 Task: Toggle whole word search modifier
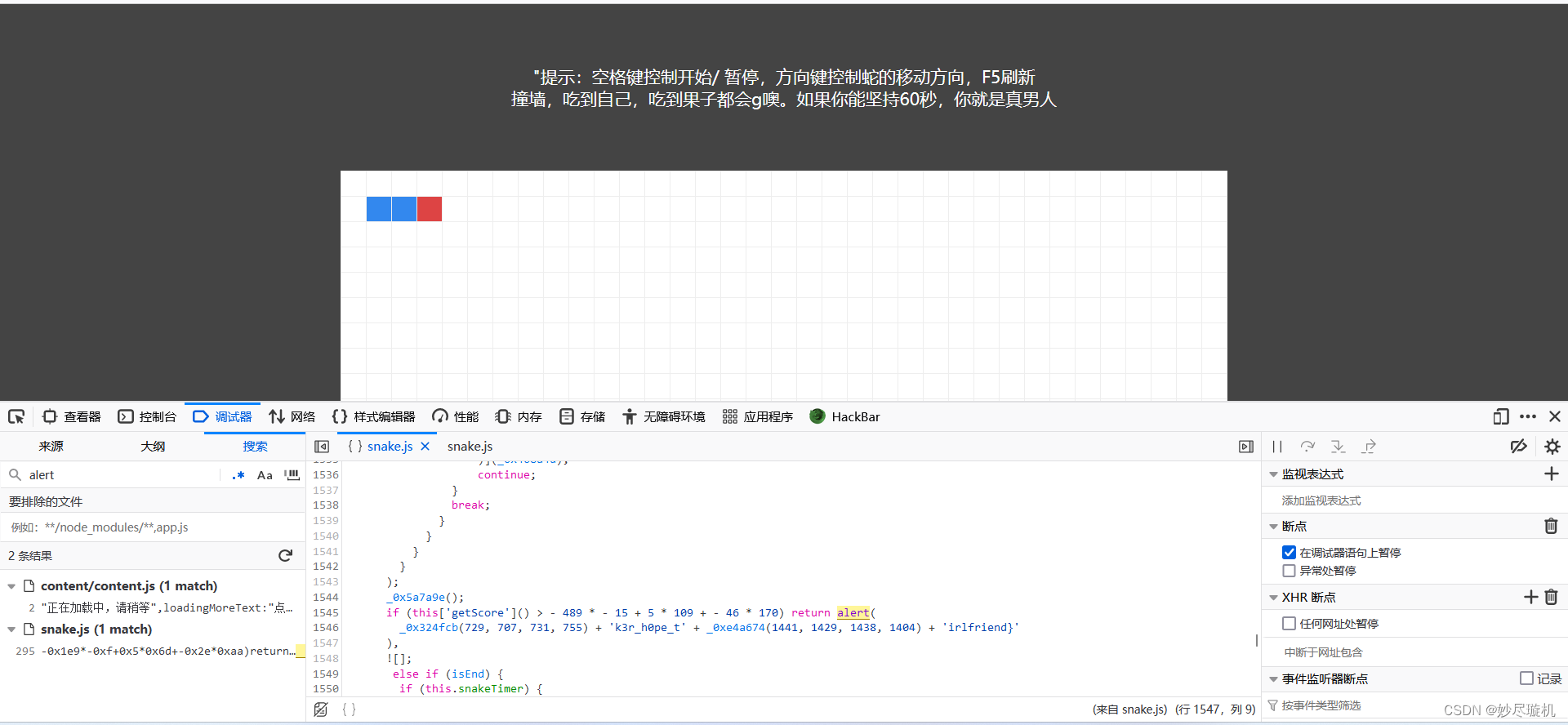[x=292, y=475]
